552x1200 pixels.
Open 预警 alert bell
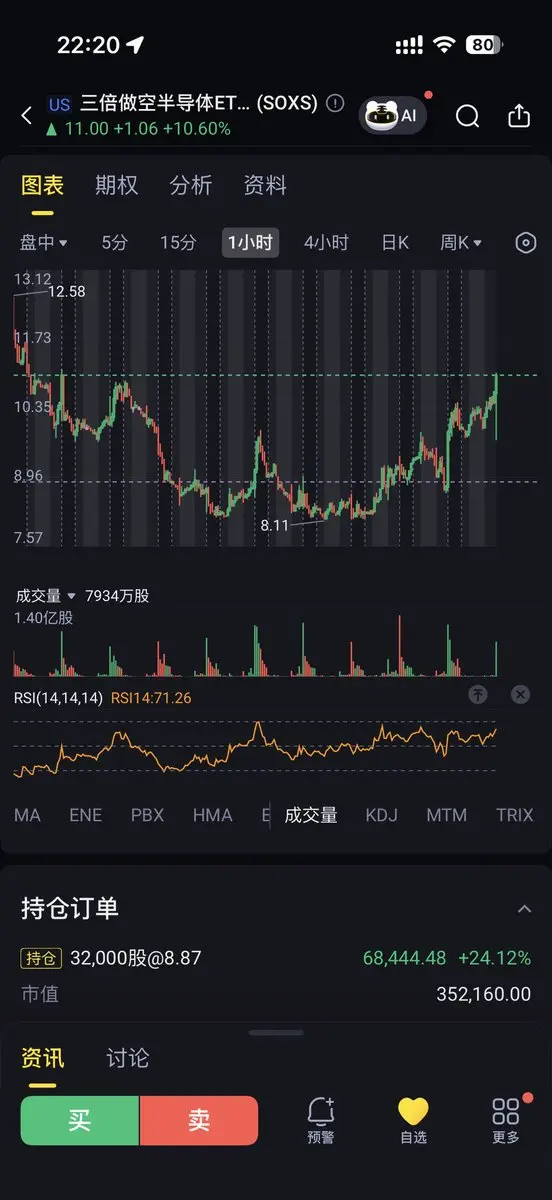click(x=321, y=1120)
